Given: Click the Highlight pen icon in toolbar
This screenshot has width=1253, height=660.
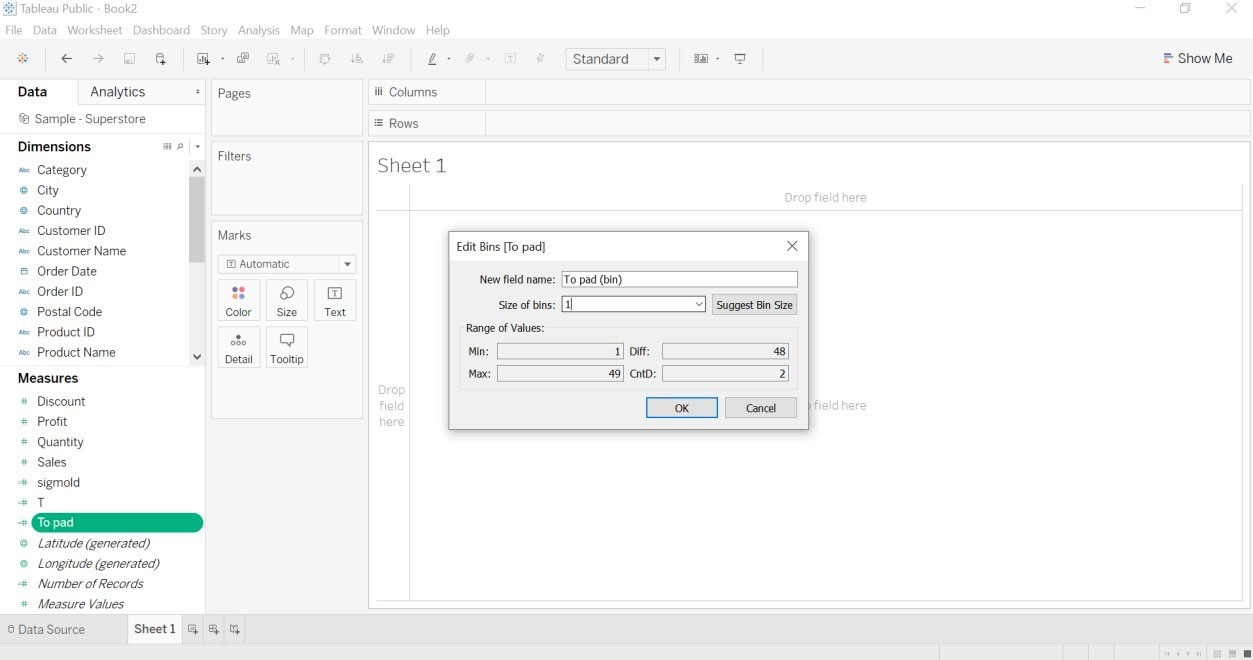Looking at the screenshot, I should pos(432,59).
